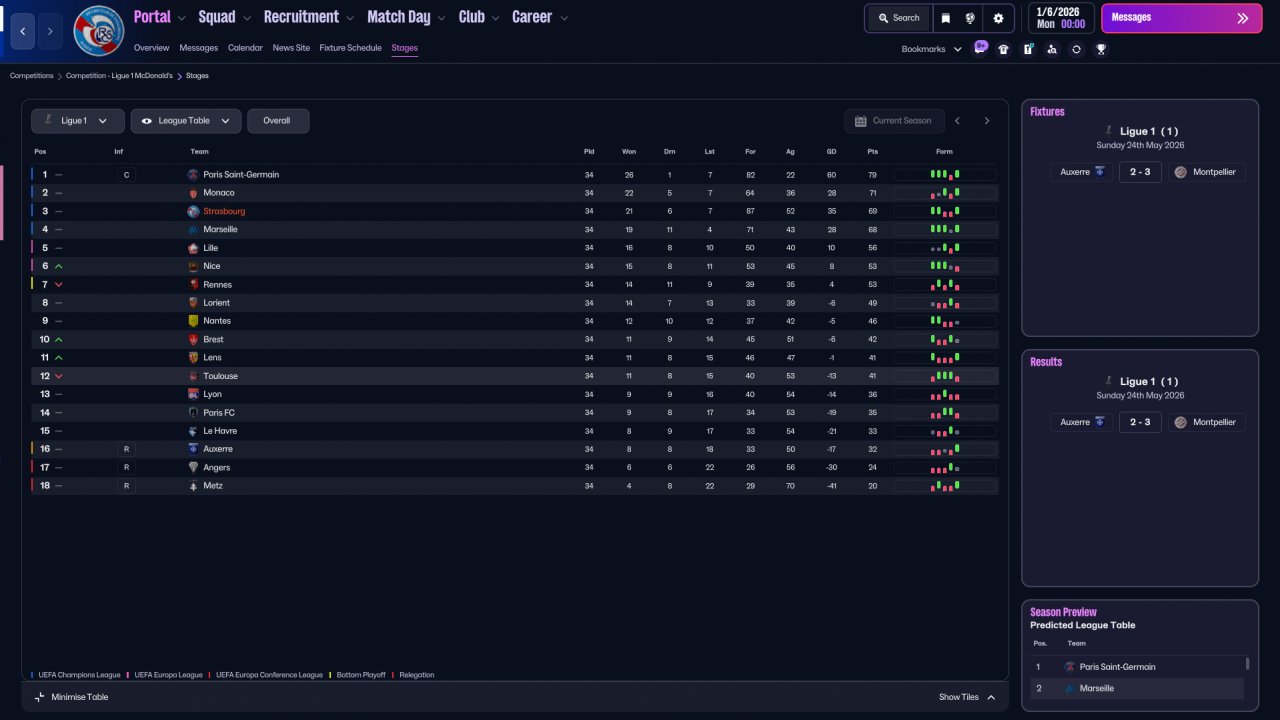Click the Le Havre team name in the table
This screenshot has height=720, width=1280.
tap(220, 431)
